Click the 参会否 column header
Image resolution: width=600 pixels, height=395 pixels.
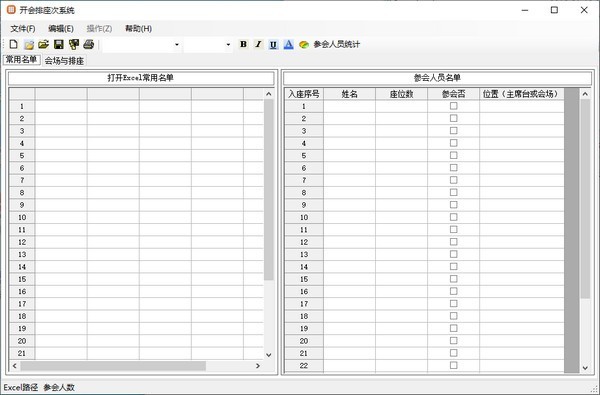(453, 94)
